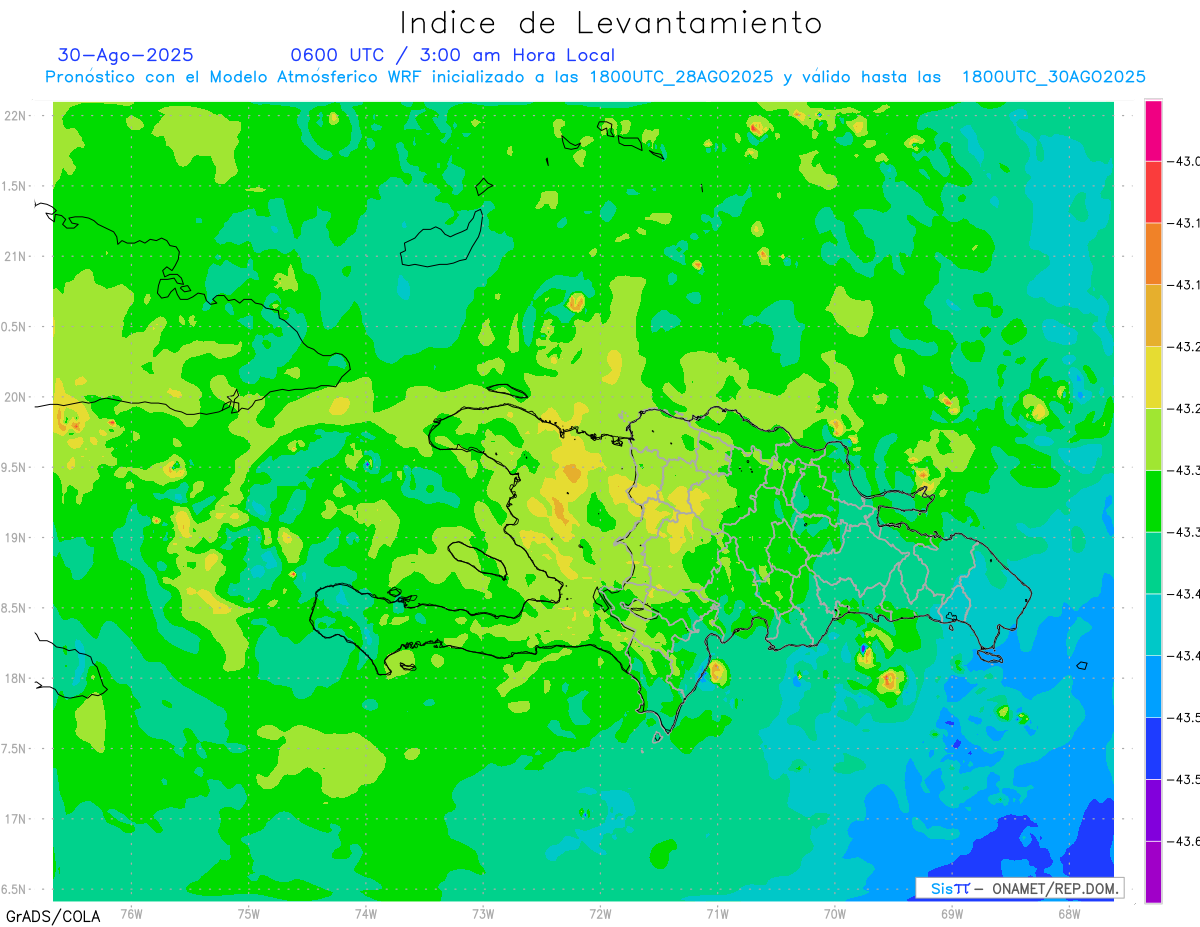Click the '7.5N' latitude label
1200x927 pixels.
point(15,748)
